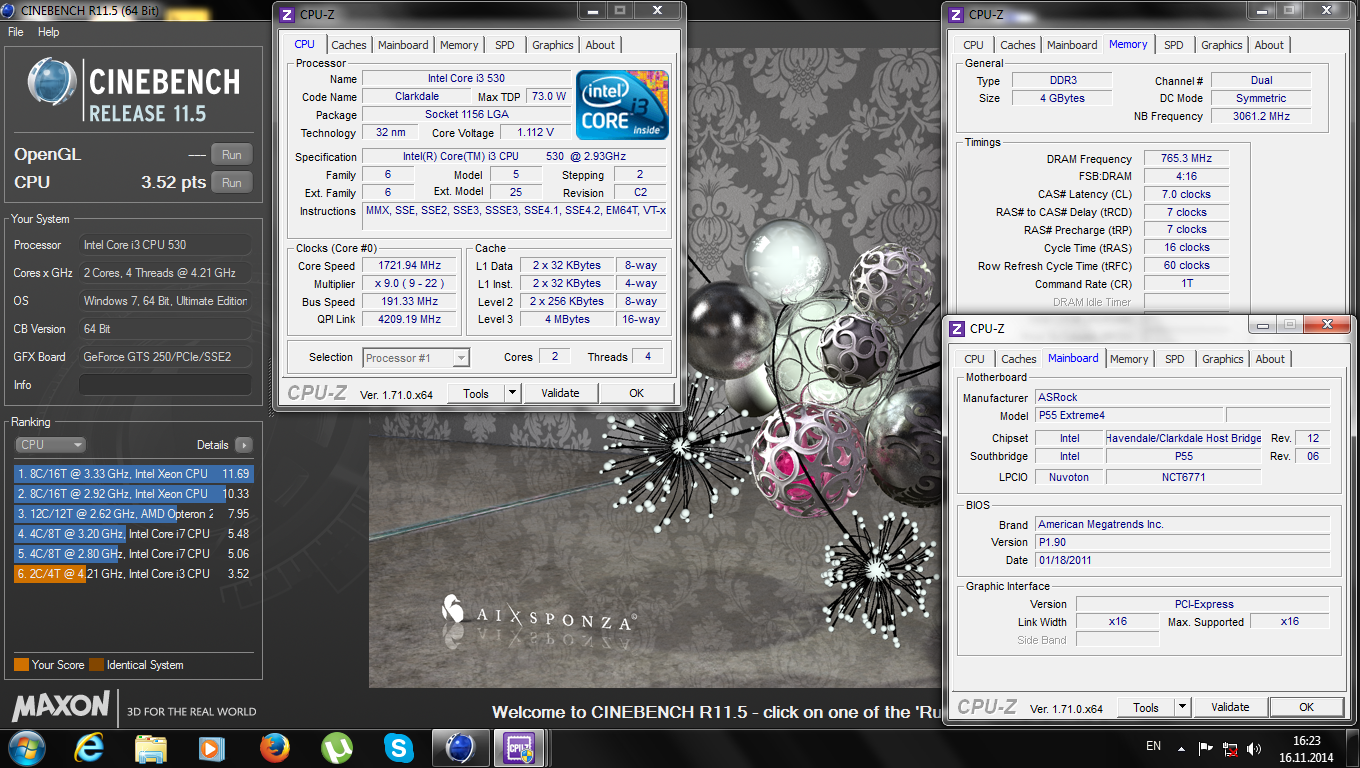This screenshot has height=768, width=1360.
Task: Switch to Caches tab in CPU window
Action: click(349, 45)
